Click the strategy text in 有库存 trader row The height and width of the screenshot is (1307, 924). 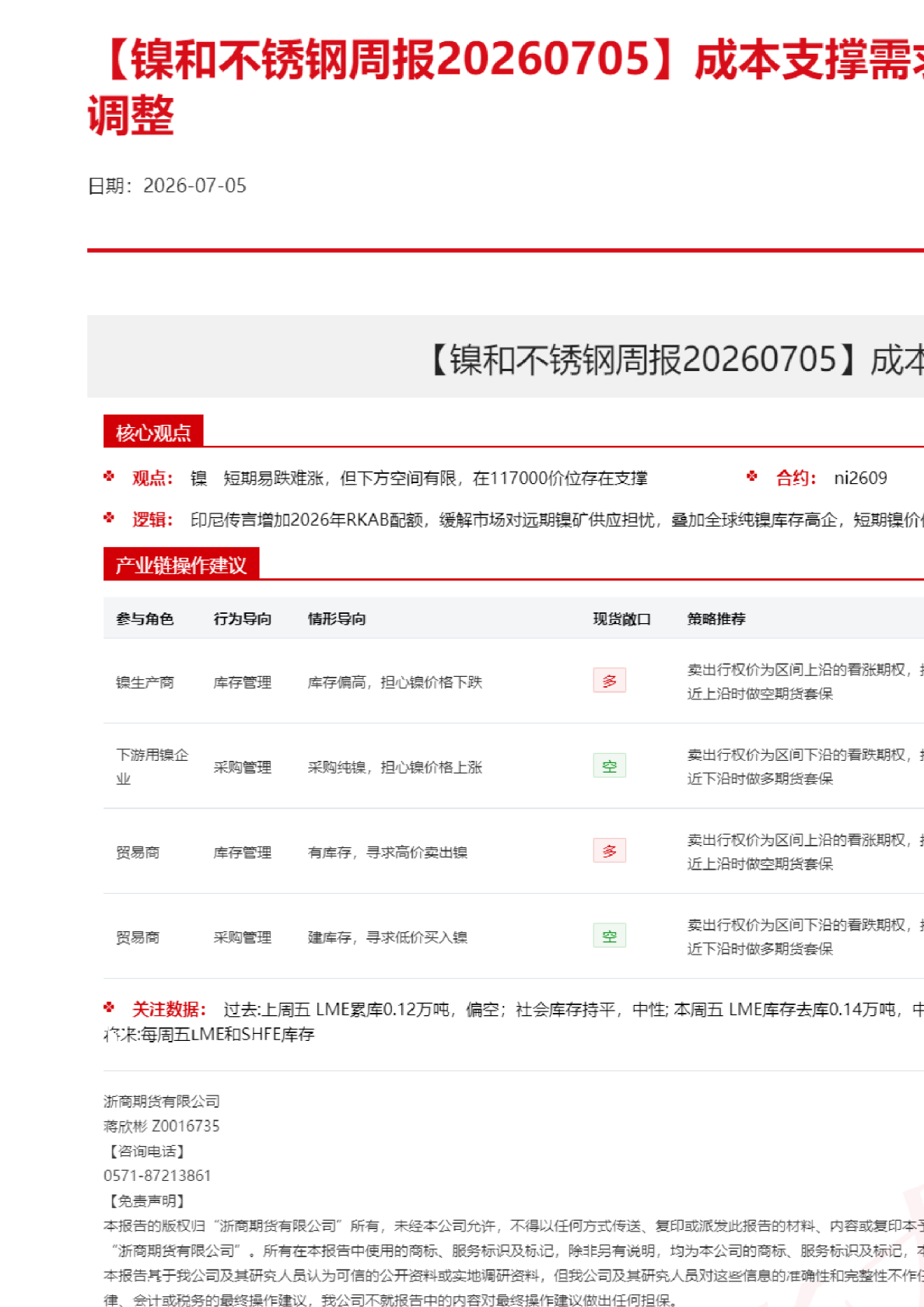pos(806,851)
